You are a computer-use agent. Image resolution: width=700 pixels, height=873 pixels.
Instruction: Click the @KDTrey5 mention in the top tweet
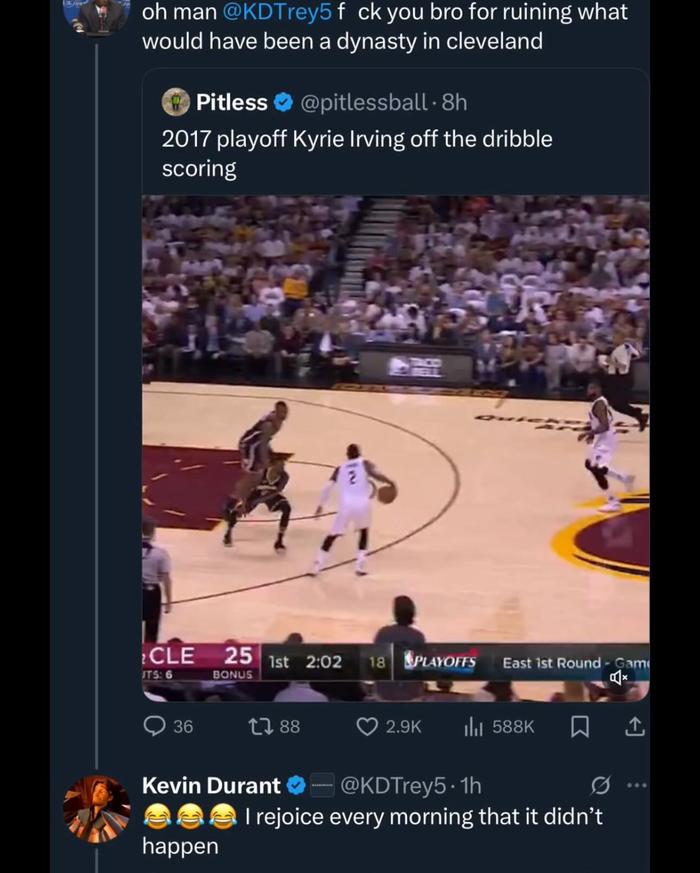[276, 12]
